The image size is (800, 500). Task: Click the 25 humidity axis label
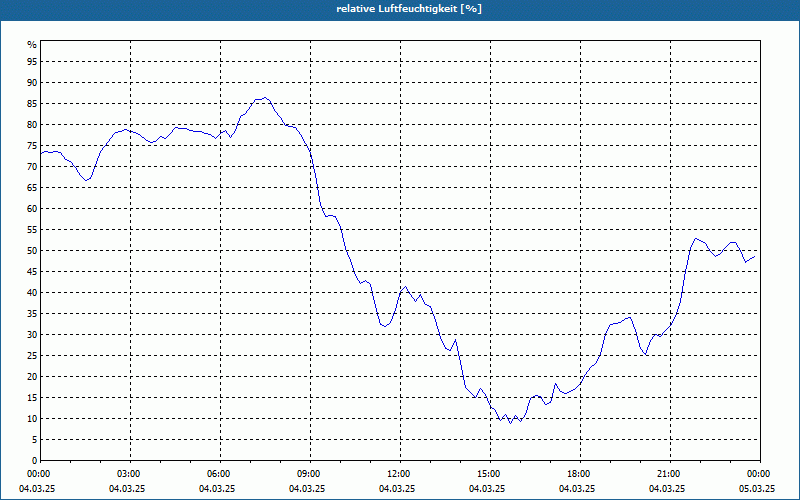tap(32, 356)
